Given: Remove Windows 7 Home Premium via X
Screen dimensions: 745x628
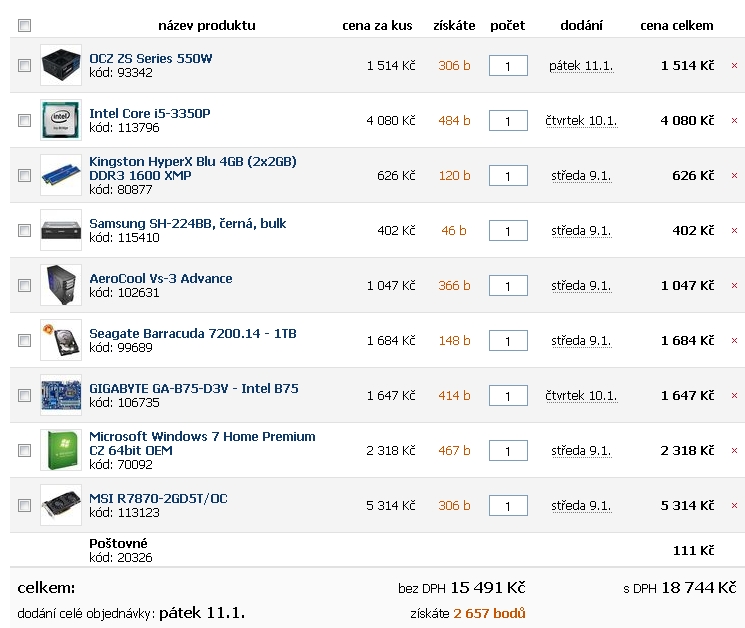Looking at the screenshot, I should [734, 450].
